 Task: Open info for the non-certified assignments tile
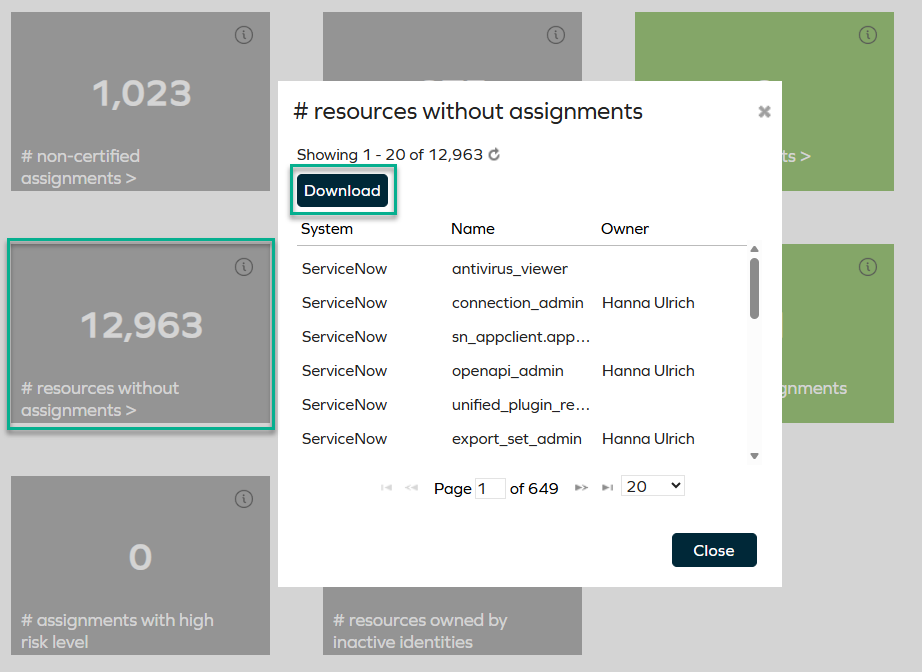[x=244, y=34]
